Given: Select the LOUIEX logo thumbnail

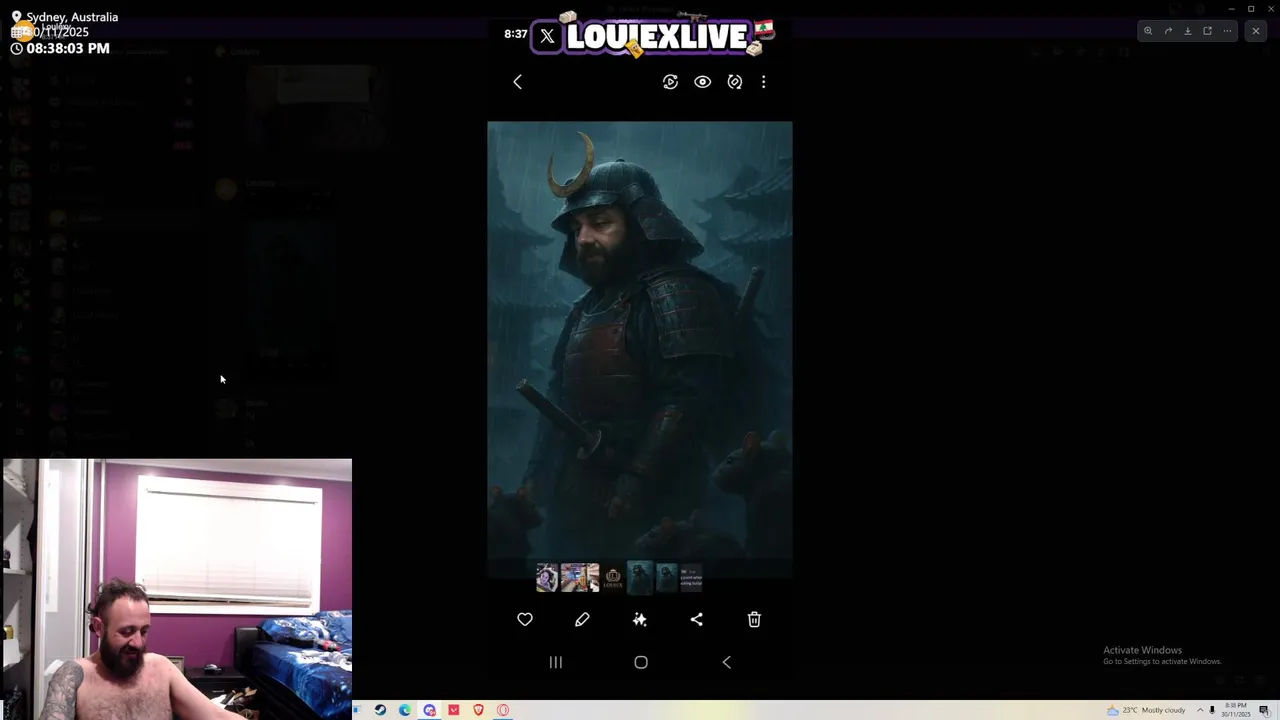Looking at the screenshot, I should click(613, 578).
